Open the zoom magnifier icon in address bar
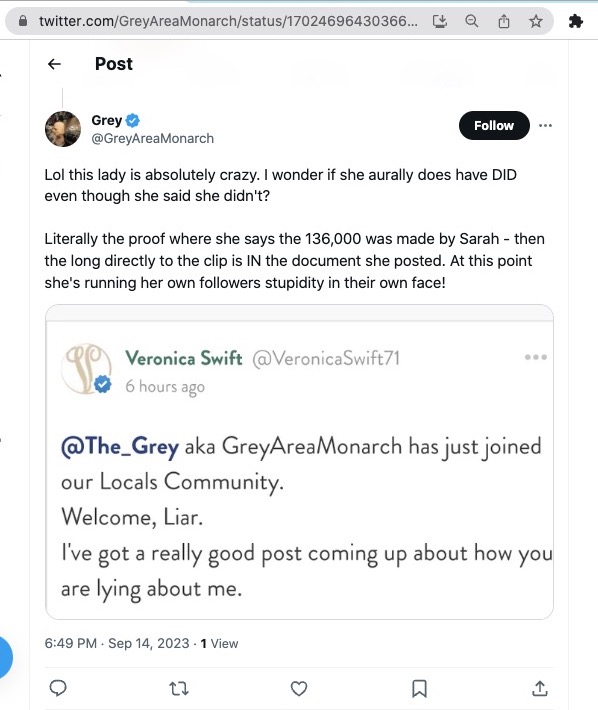 click(x=472, y=21)
